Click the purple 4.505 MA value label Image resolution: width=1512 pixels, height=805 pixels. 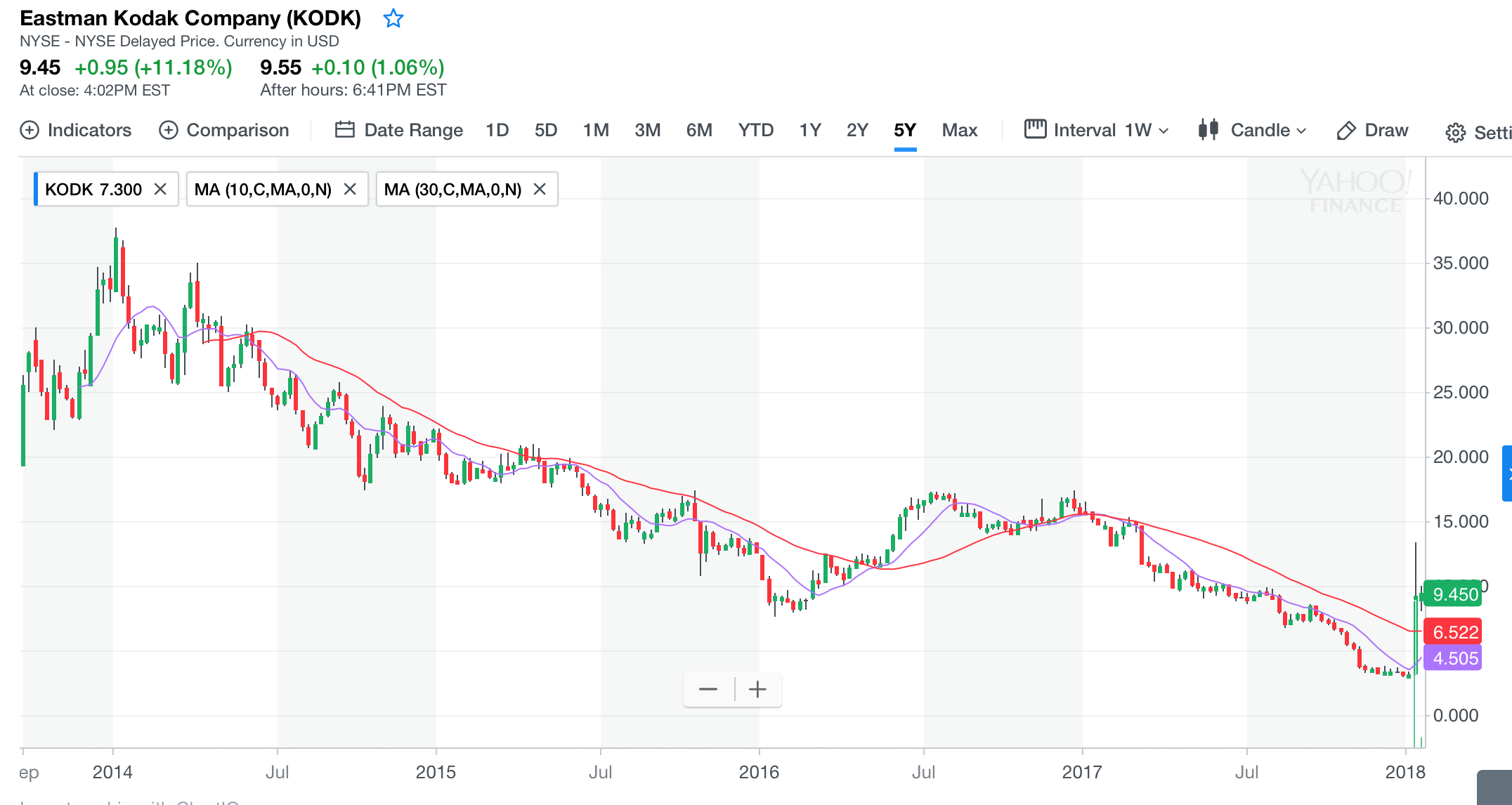(x=1454, y=658)
